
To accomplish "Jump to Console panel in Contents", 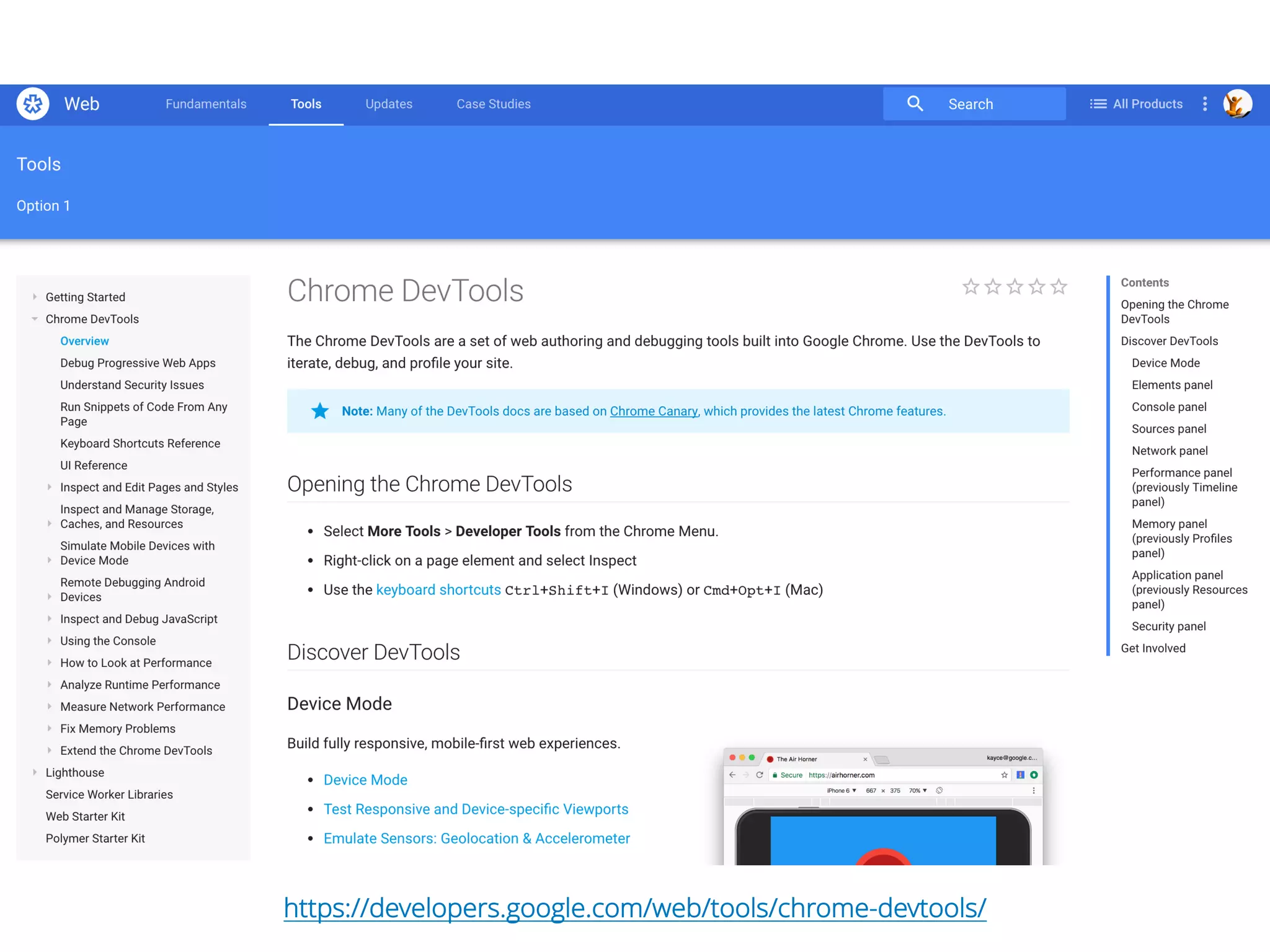I will [1169, 407].
